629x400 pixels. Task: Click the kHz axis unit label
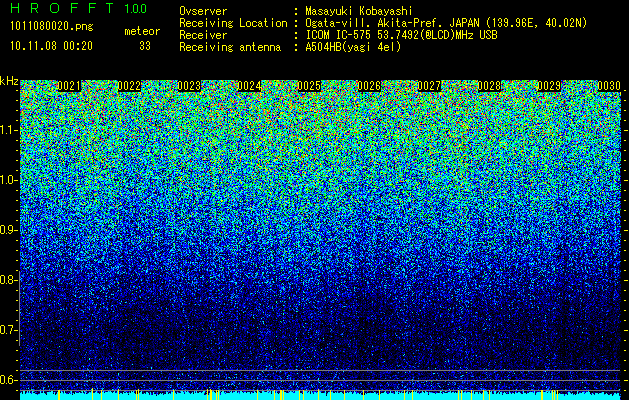pos(9,81)
